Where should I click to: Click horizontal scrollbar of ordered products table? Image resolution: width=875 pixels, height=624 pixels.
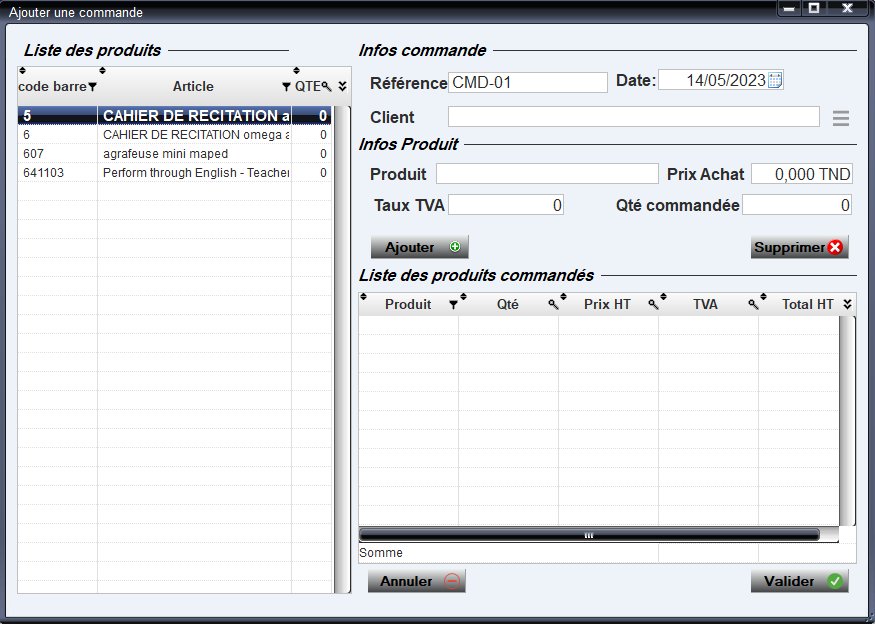(588, 535)
